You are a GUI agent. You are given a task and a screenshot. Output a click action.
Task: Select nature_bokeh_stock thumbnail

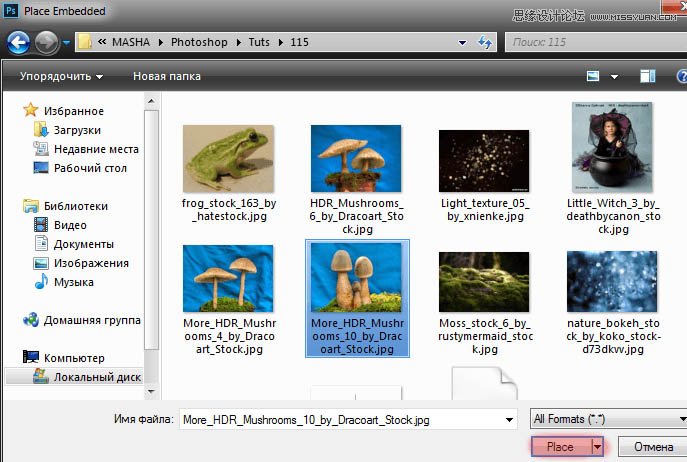[612, 281]
